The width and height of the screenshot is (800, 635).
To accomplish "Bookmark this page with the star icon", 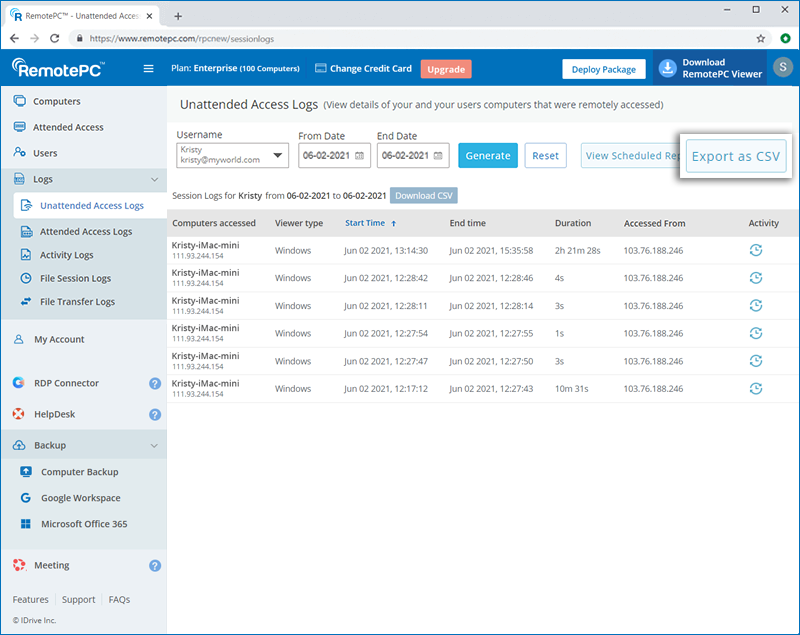I will pyautogui.click(x=761, y=38).
